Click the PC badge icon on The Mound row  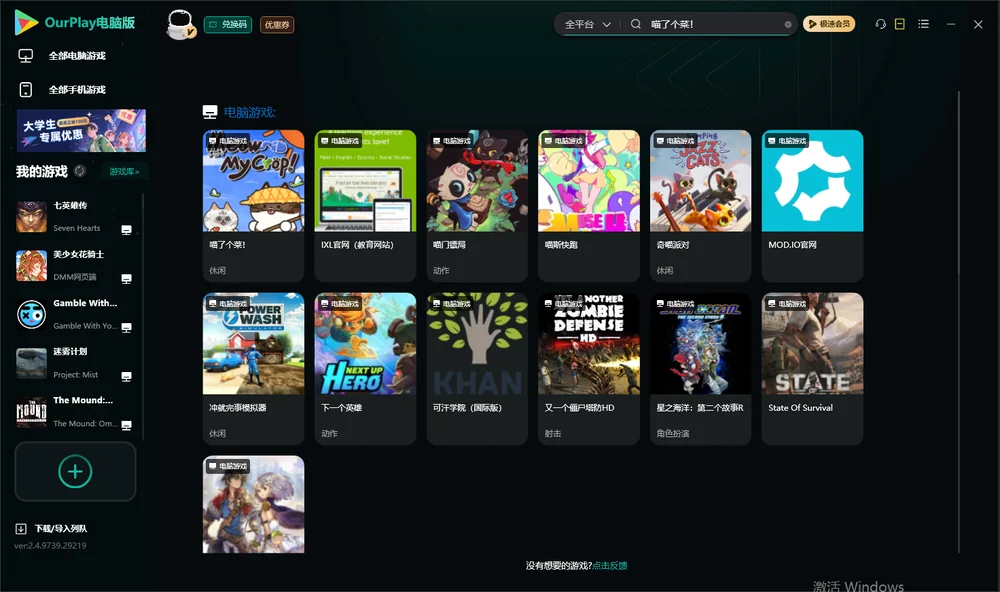126,426
